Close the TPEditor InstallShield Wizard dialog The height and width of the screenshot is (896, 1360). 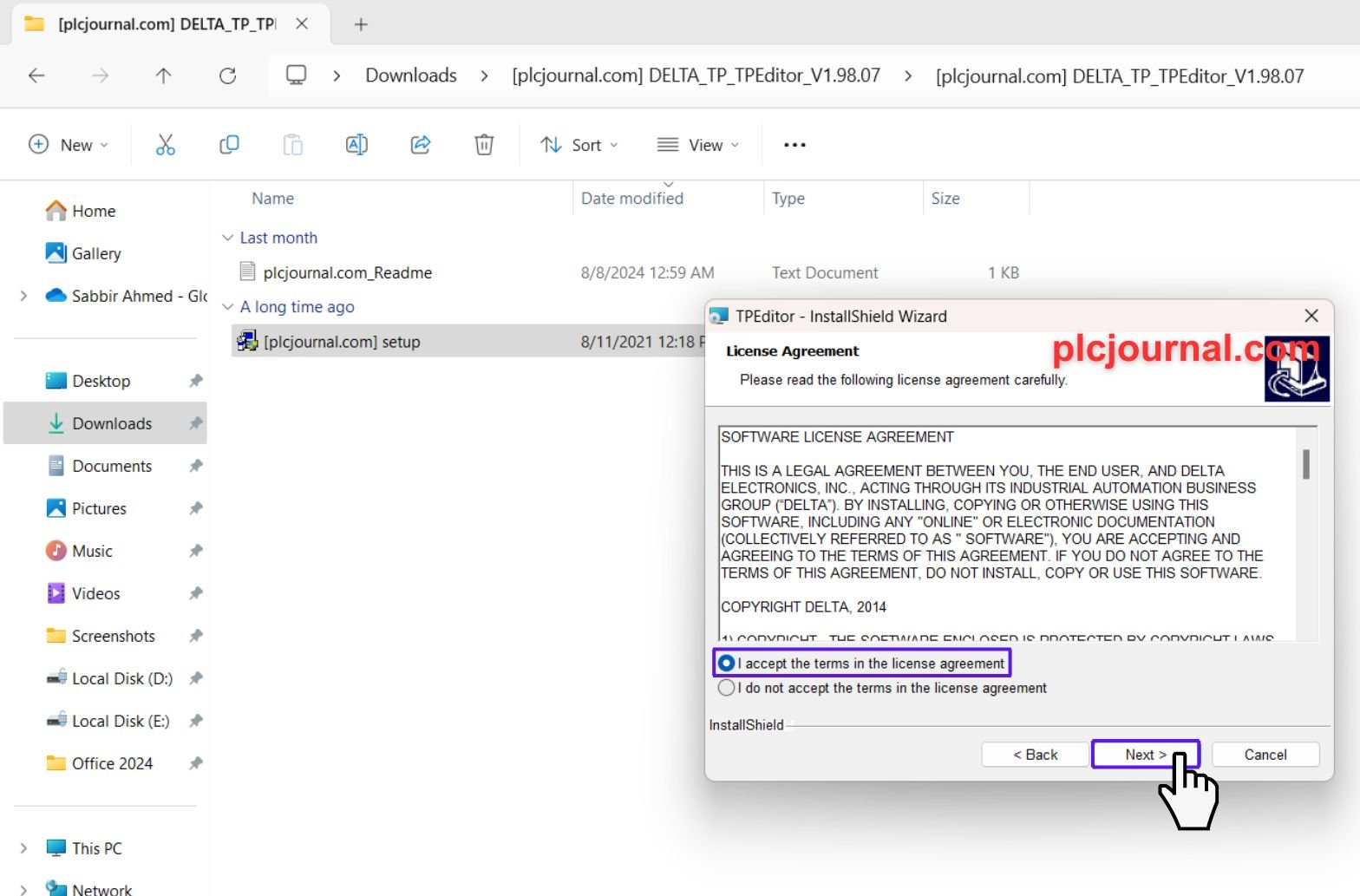(x=1311, y=316)
